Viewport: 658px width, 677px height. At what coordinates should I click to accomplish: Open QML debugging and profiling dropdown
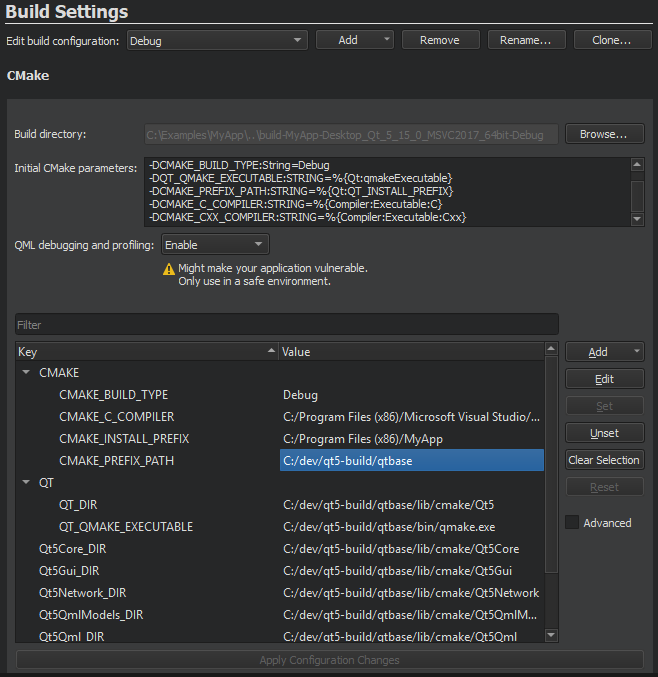click(x=215, y=245)
